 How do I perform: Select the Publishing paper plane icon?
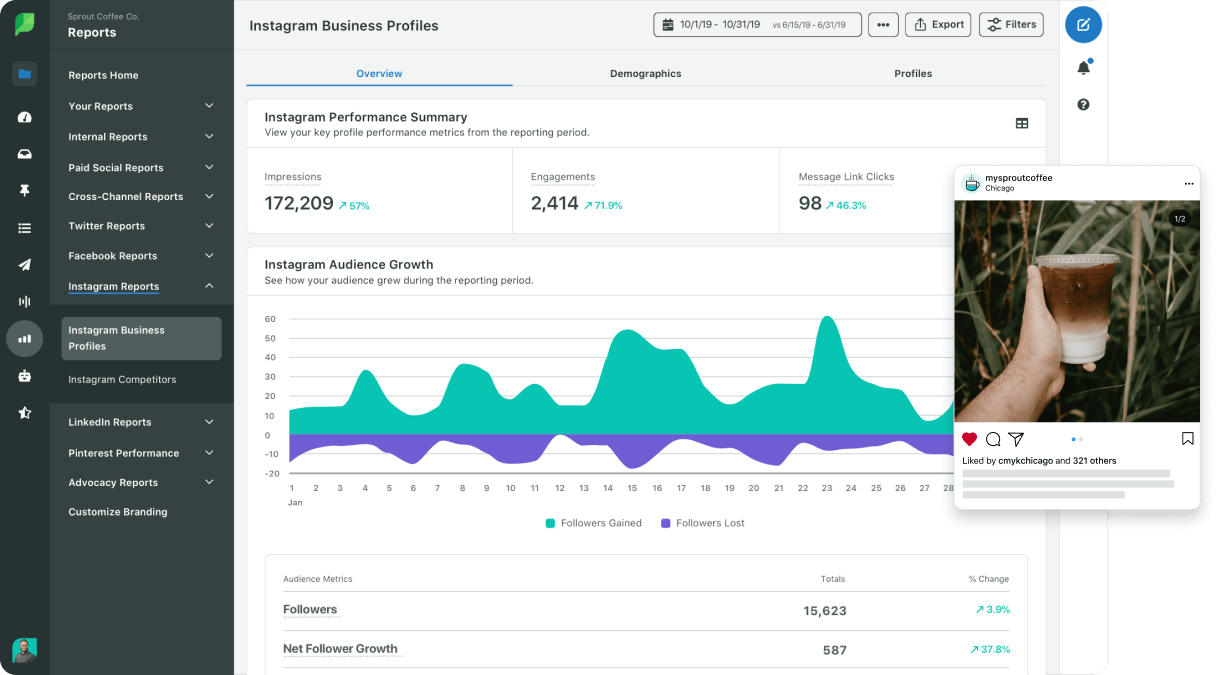[x=24, y=264]
